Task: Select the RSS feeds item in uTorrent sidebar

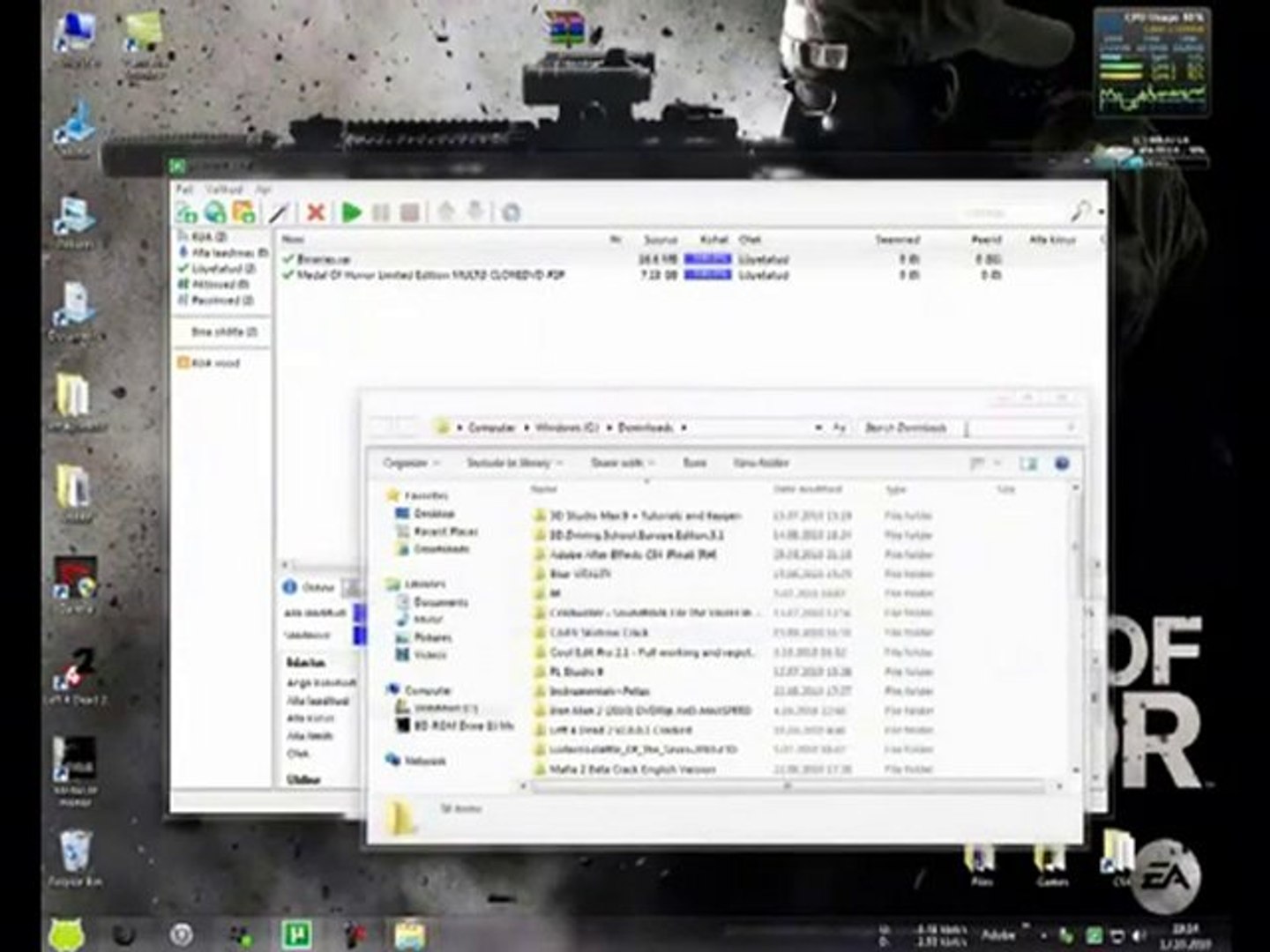Action: pos(209,362)
